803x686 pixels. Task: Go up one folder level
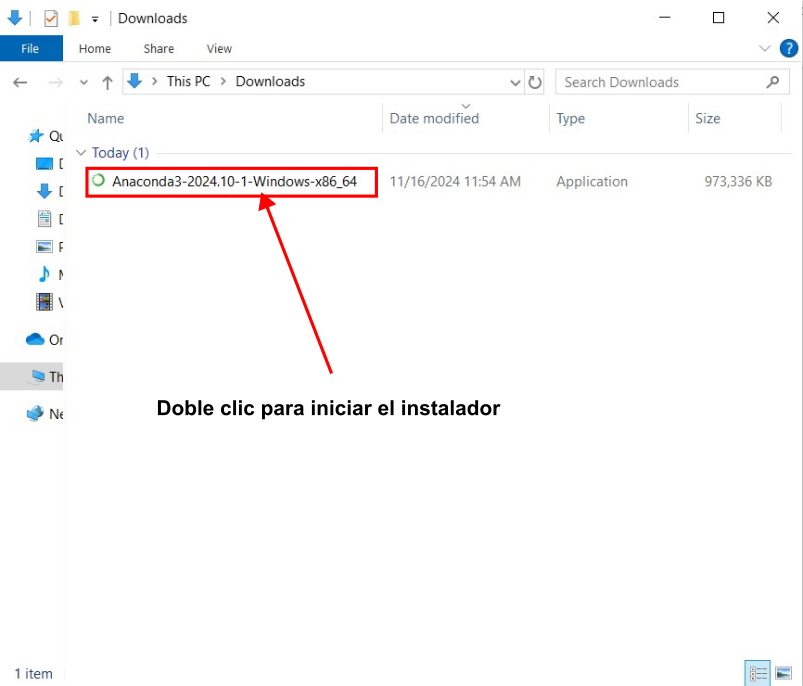click(x=107, y=82)
